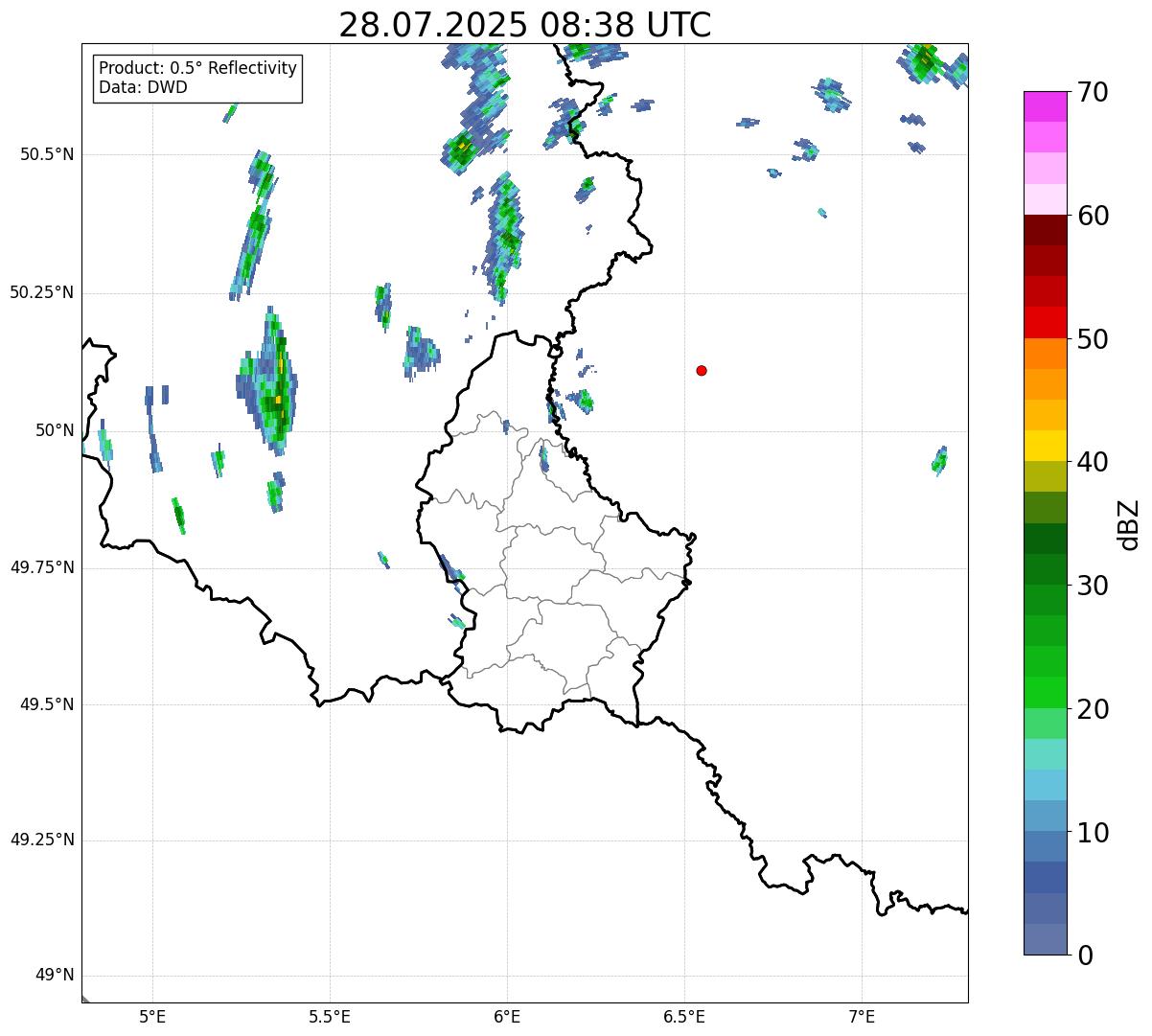Click the 30 label on the colorbar
The image size is (1152, 1036).
pos(1093,586)
